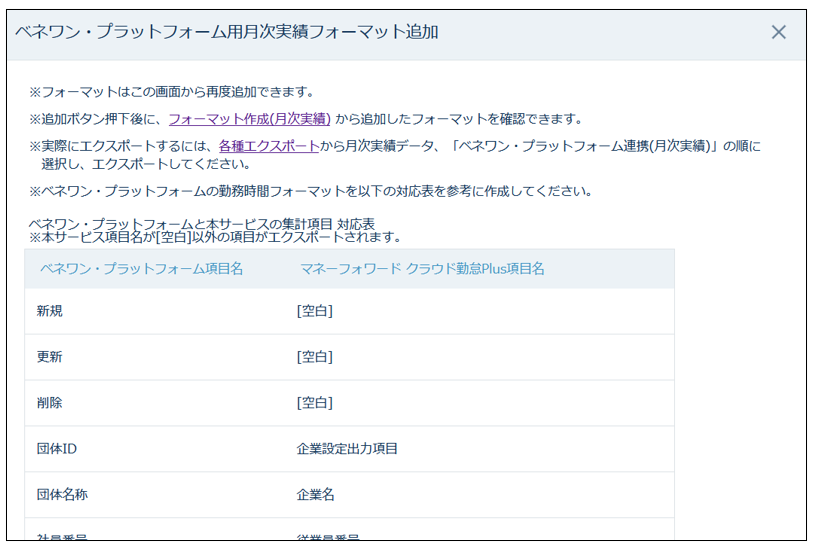Open the フォーマット作成(月次実績) link

pyautogui.click(x=250, y=119)
